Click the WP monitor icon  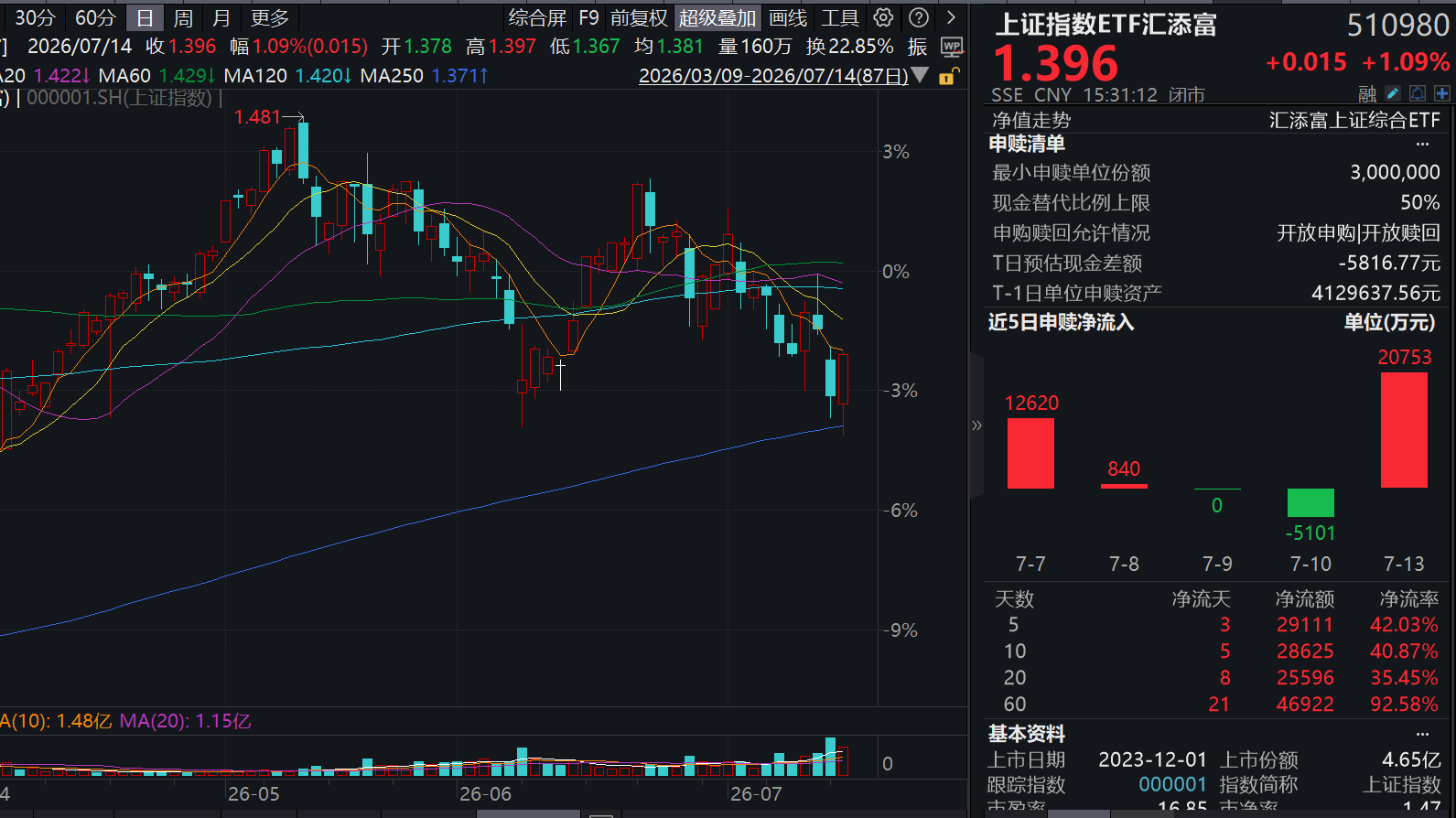pos(952,47)
